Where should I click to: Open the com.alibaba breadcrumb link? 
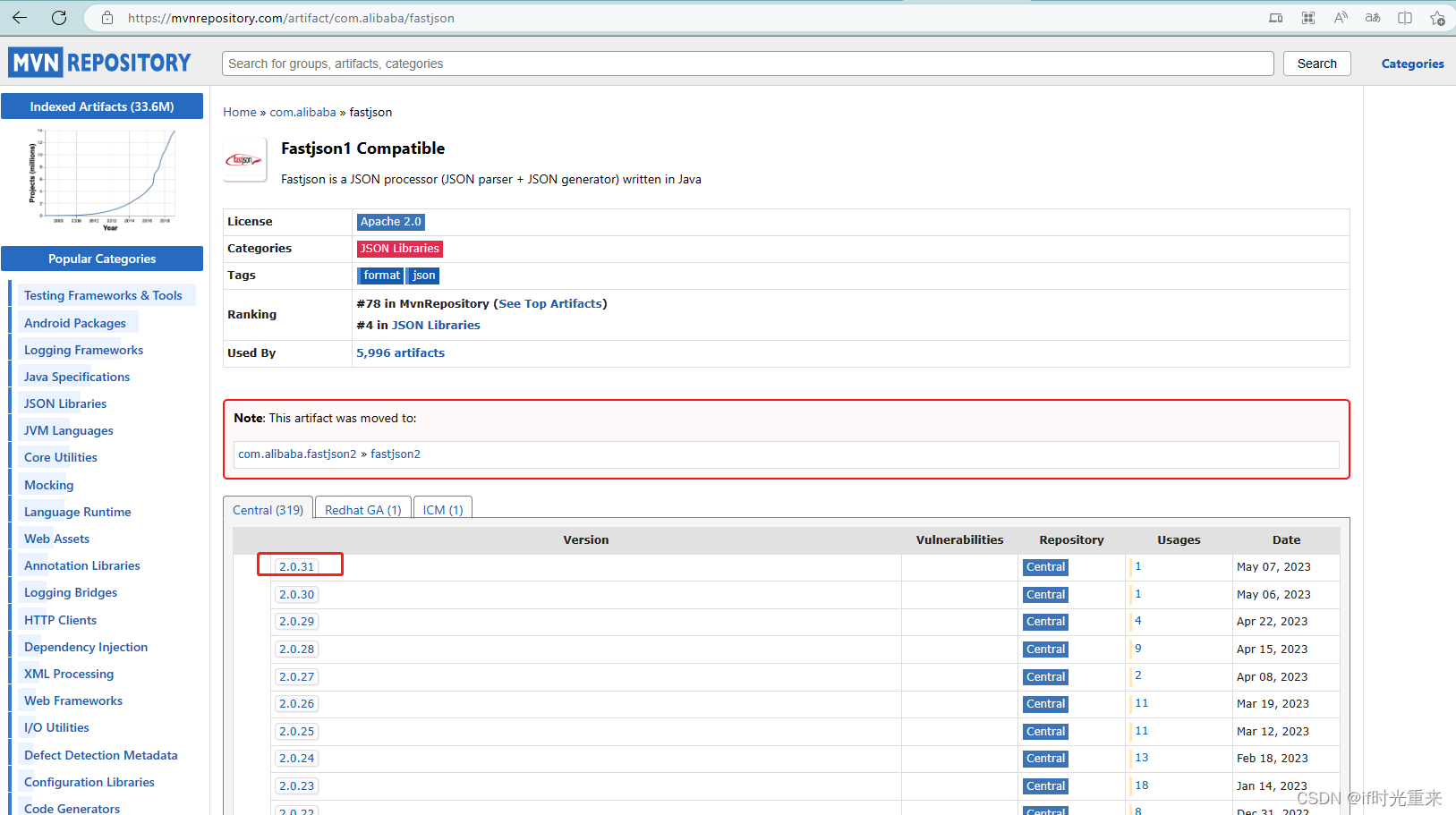tap(302, 112)
